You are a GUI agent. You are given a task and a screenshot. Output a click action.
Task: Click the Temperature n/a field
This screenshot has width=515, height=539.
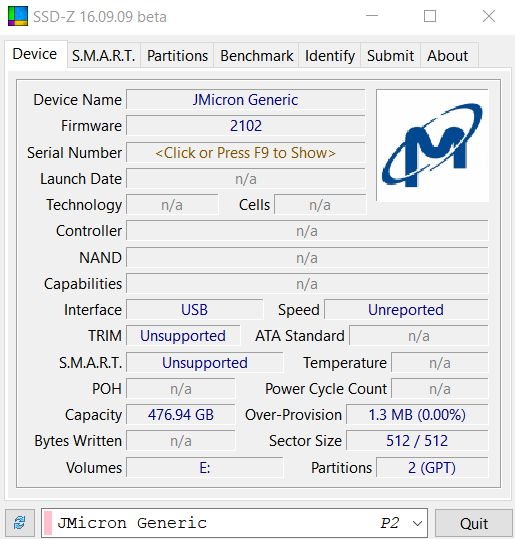tap(440, 363)
